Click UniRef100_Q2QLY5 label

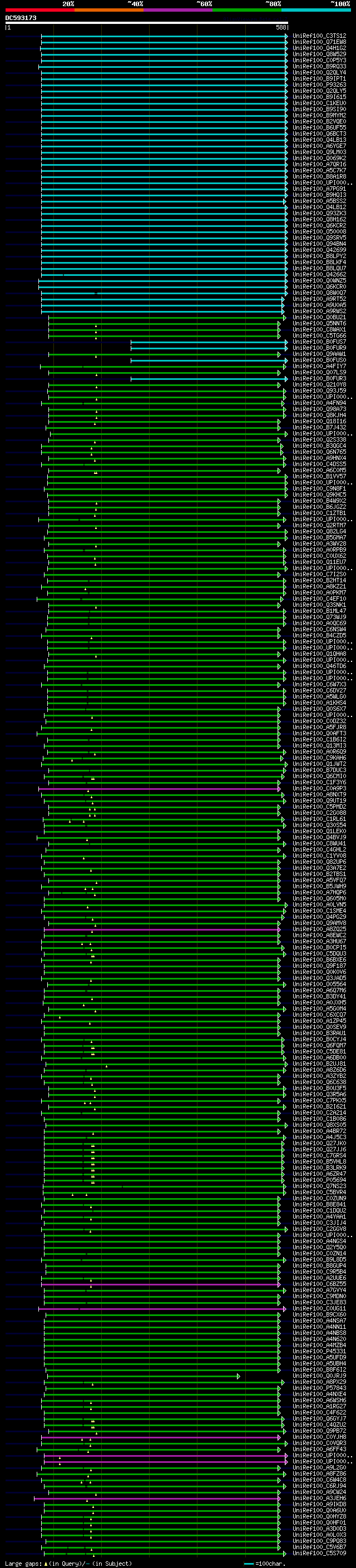[319, 91]
